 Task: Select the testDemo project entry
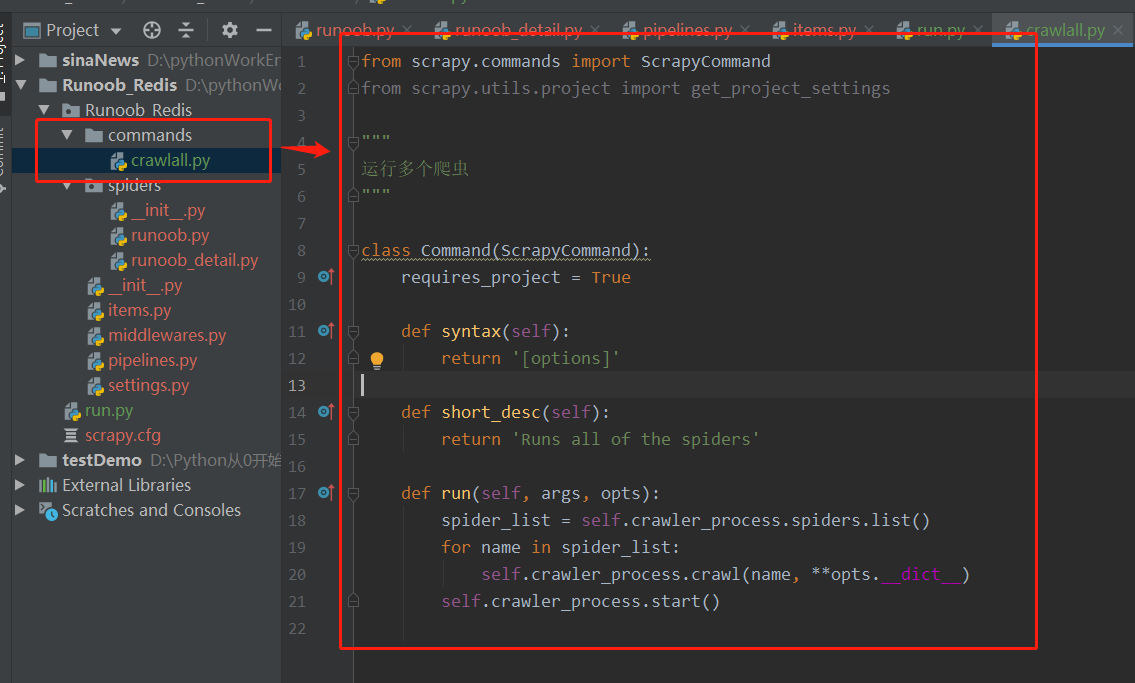coord(101,460)
